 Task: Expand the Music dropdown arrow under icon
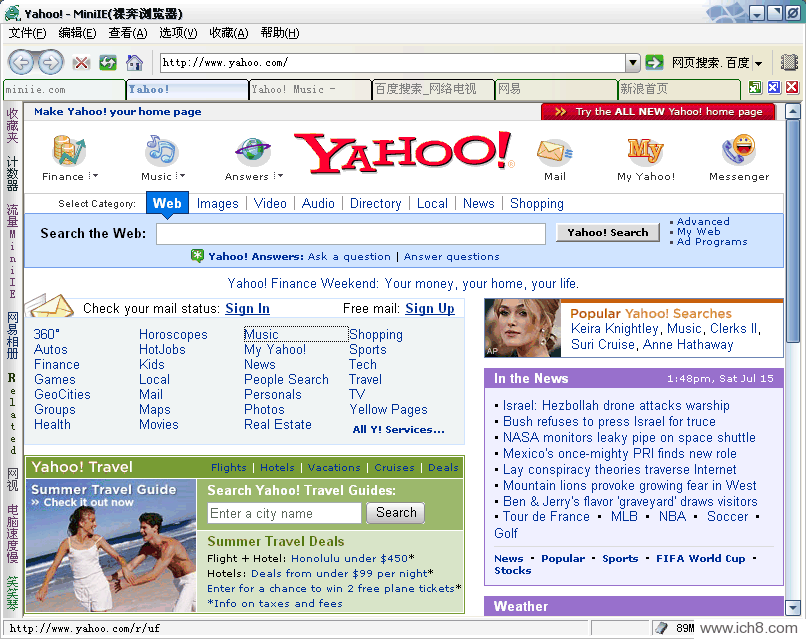(x=180, y=176)
